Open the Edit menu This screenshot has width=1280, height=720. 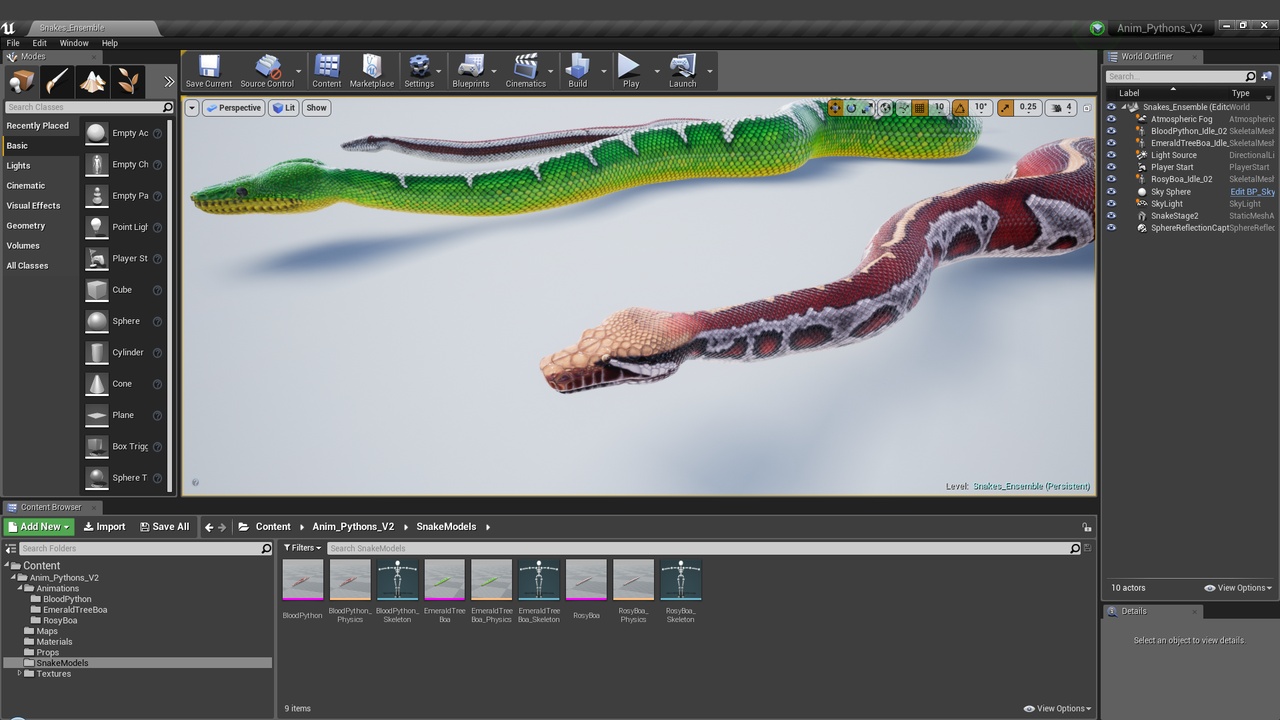[40, 43]
